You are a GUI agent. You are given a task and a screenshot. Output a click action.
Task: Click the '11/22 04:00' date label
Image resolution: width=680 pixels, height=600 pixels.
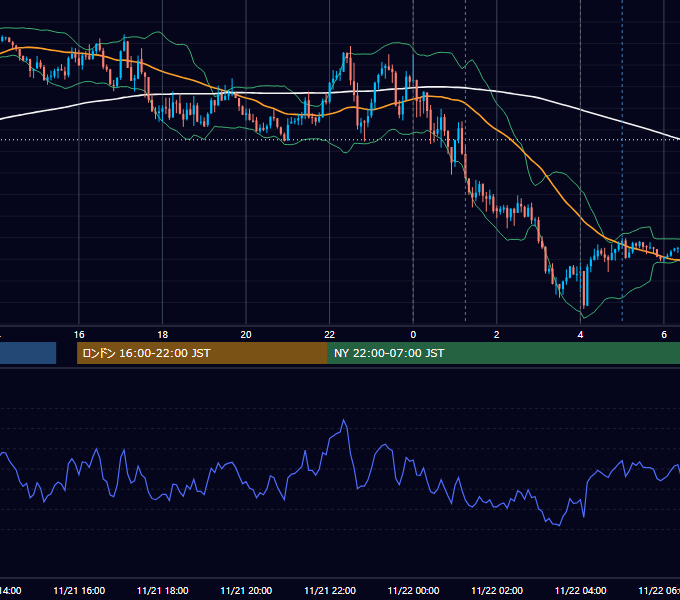point(580,590)
